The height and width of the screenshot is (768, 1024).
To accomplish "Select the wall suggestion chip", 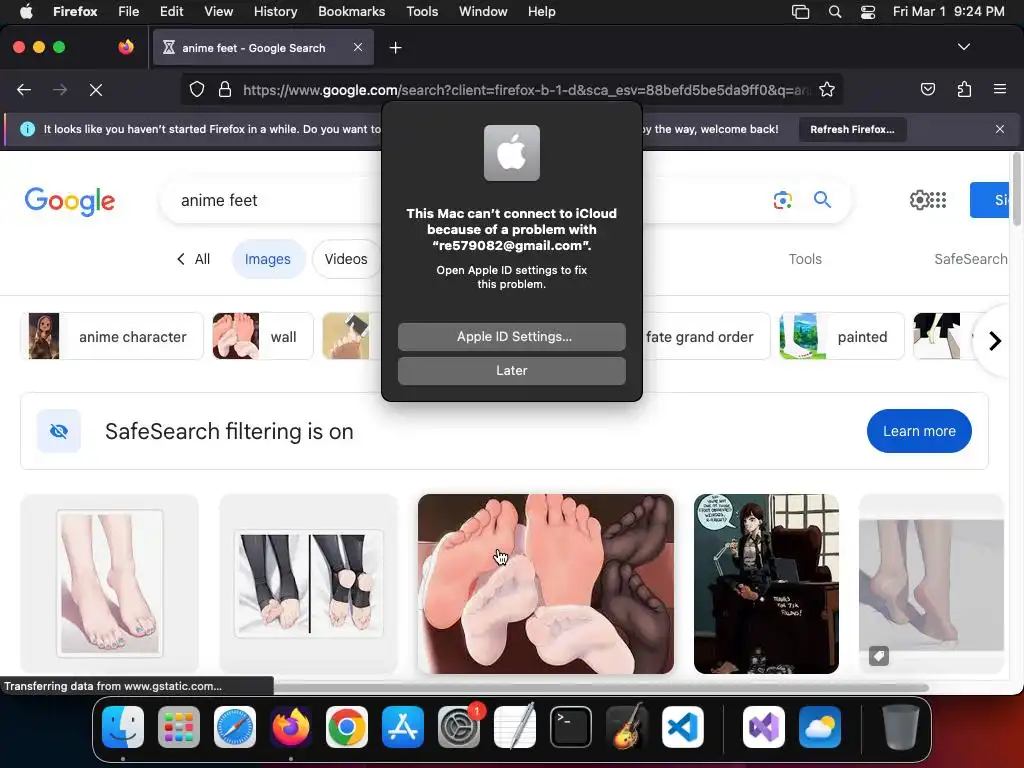I will pos(263,336).
